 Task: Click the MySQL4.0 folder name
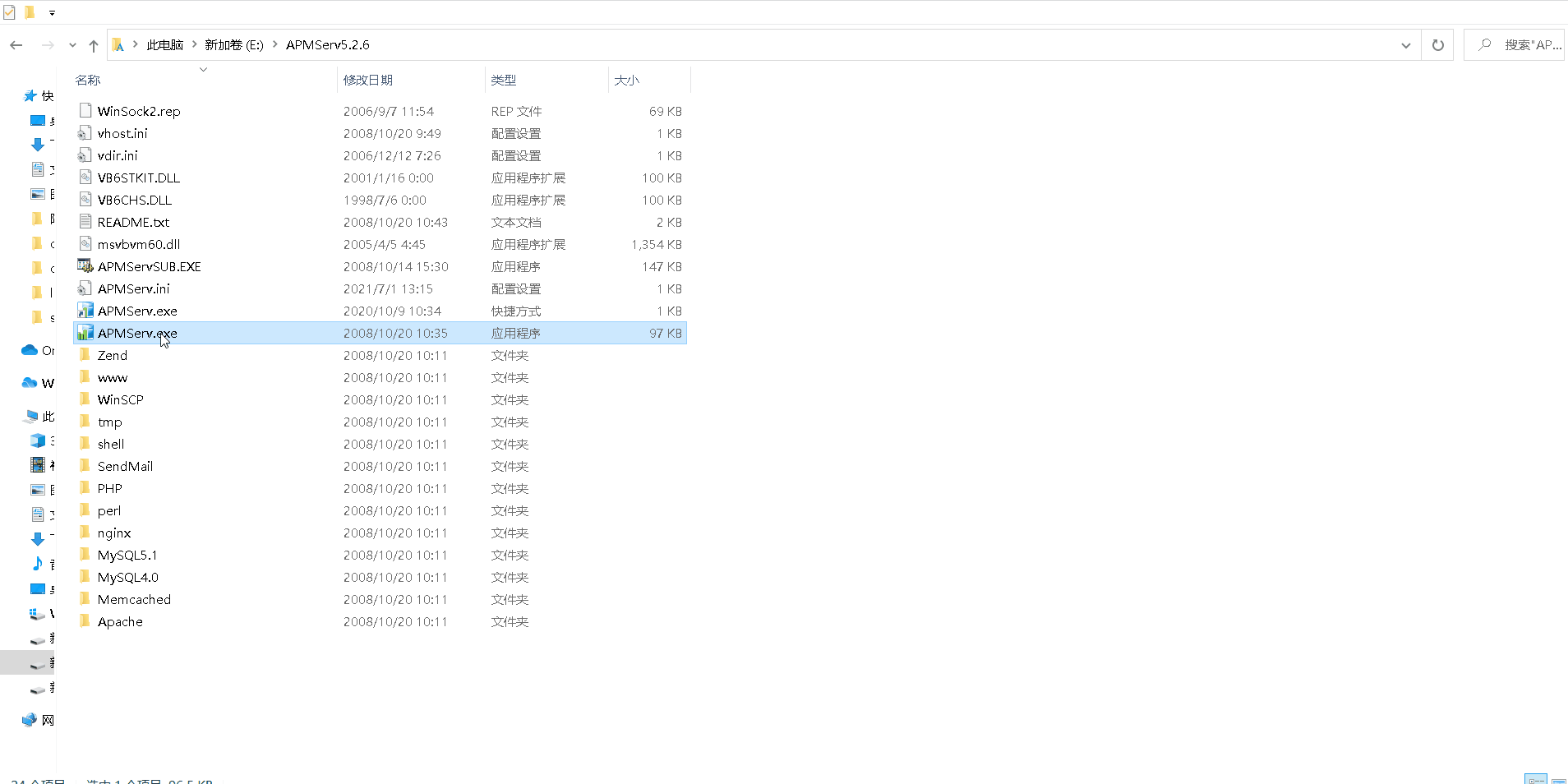(127, 577)
